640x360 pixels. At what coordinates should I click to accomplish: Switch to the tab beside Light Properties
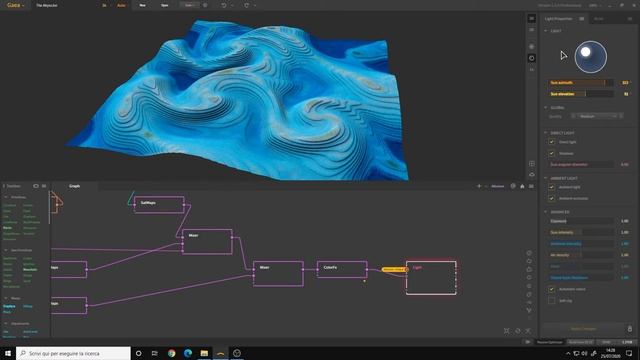coord(599,19)
